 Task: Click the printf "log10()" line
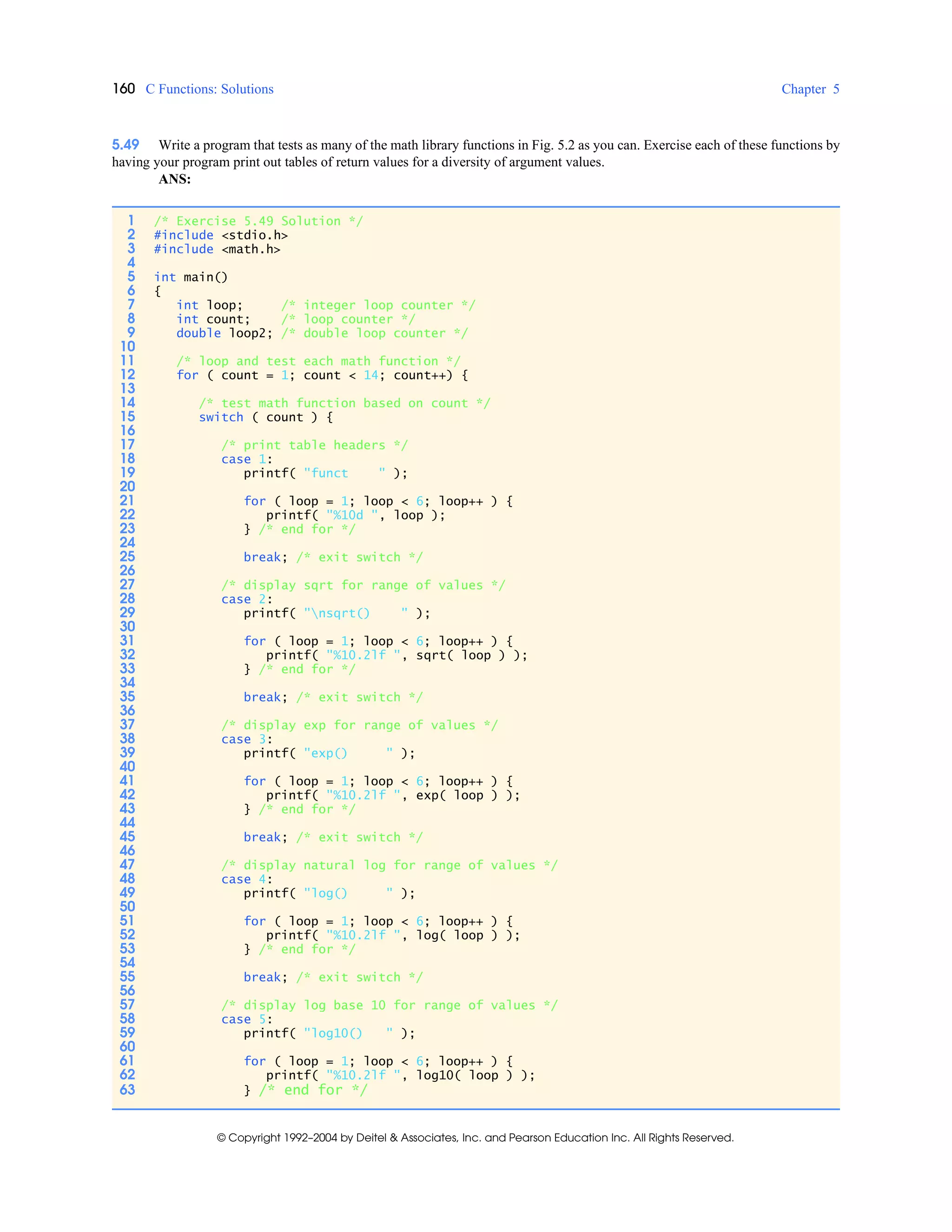click(x=330, y=1033)
